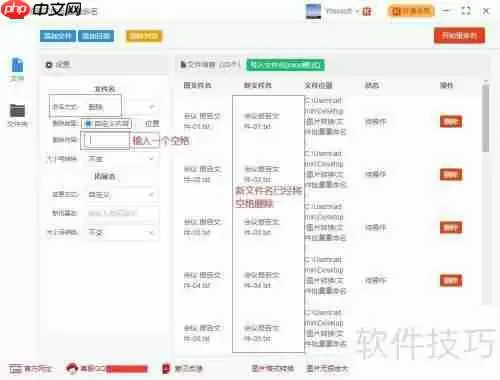Click the green Import filenames from Excel button
Screen dimensions: 500x380
tap(285, 65)
